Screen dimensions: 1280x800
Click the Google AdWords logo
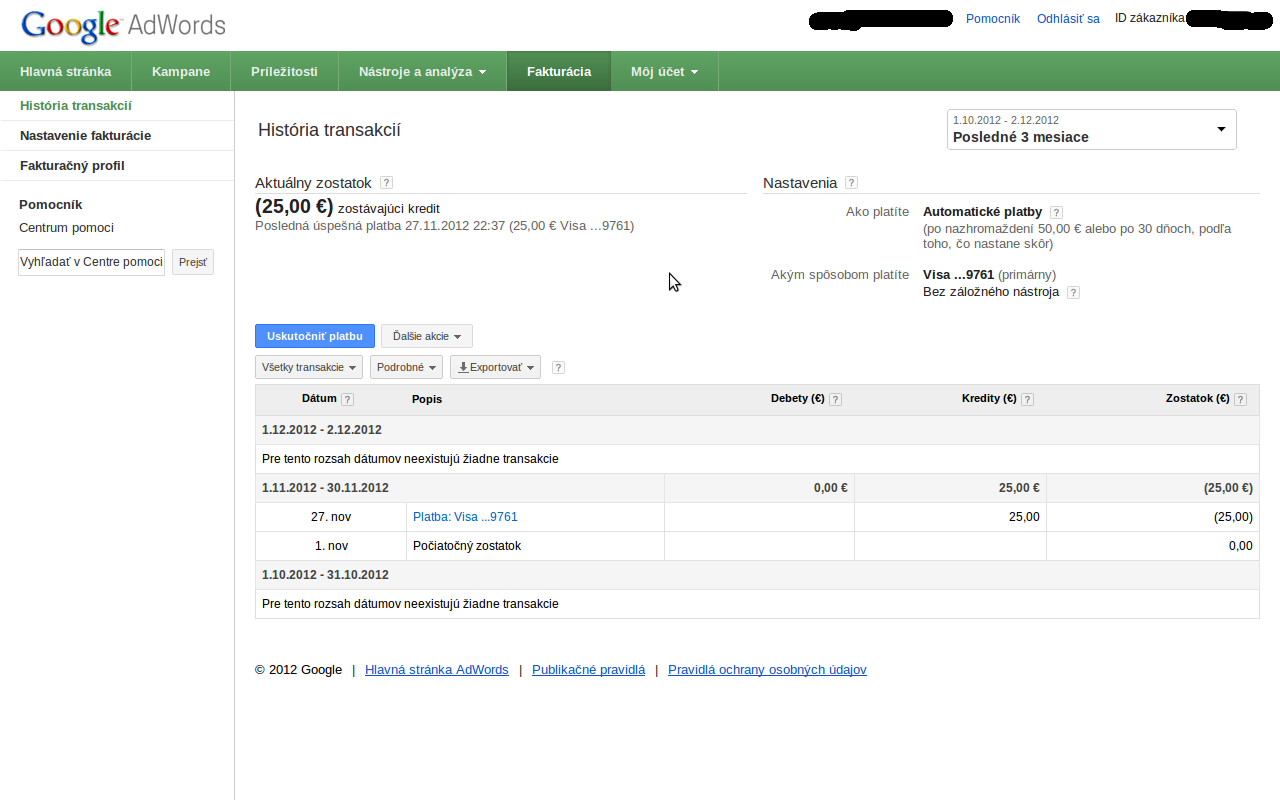coord(123,26)
